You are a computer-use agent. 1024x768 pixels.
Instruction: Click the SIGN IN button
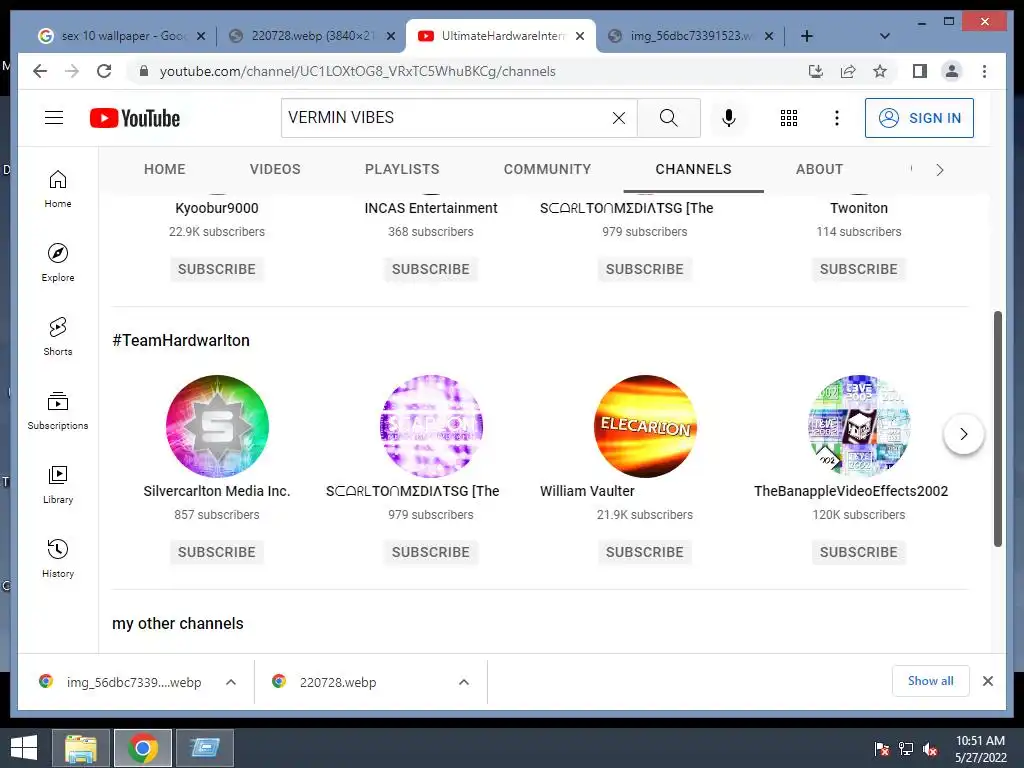click(919, 118)
